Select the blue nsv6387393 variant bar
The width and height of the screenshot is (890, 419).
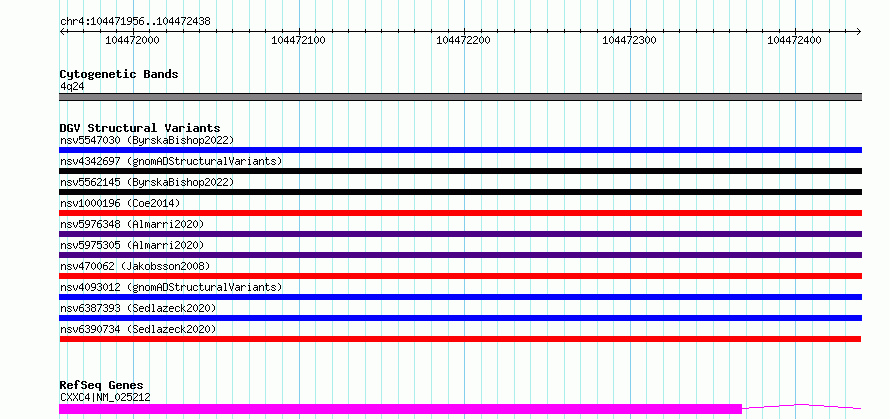[460, 318]
